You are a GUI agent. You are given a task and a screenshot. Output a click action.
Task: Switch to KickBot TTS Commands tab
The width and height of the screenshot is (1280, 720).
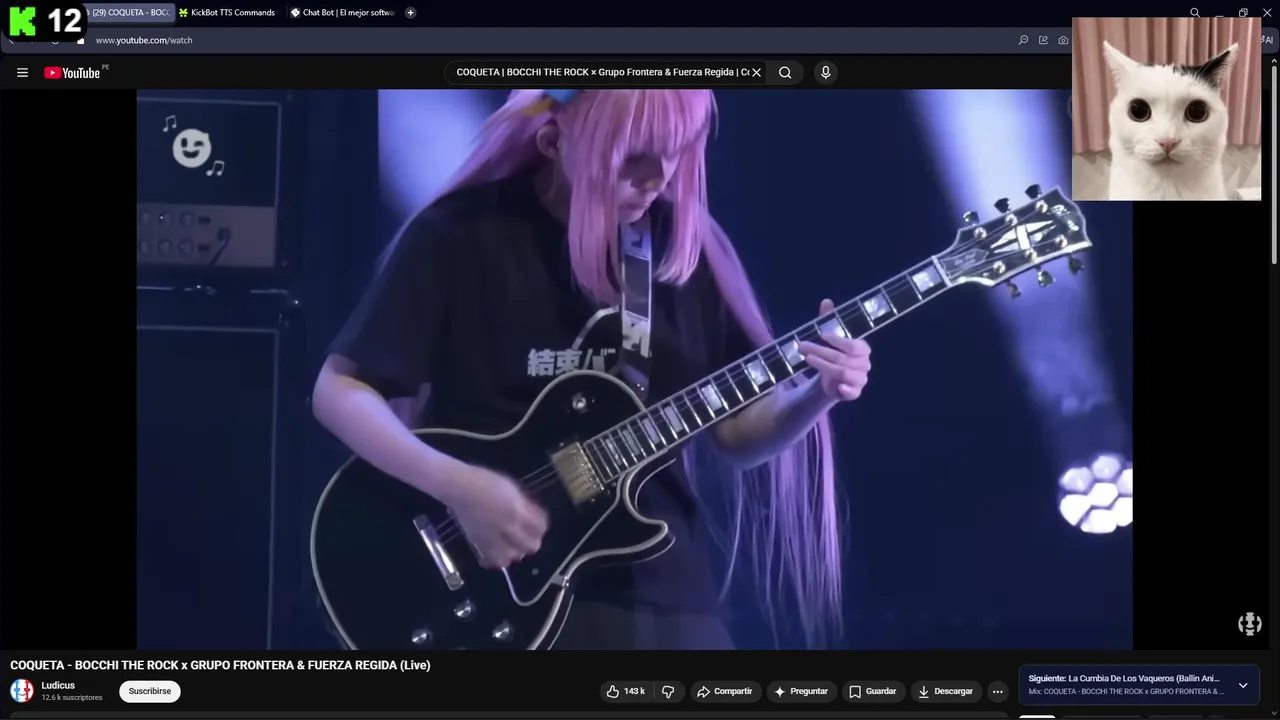click(x=227, y=13)
